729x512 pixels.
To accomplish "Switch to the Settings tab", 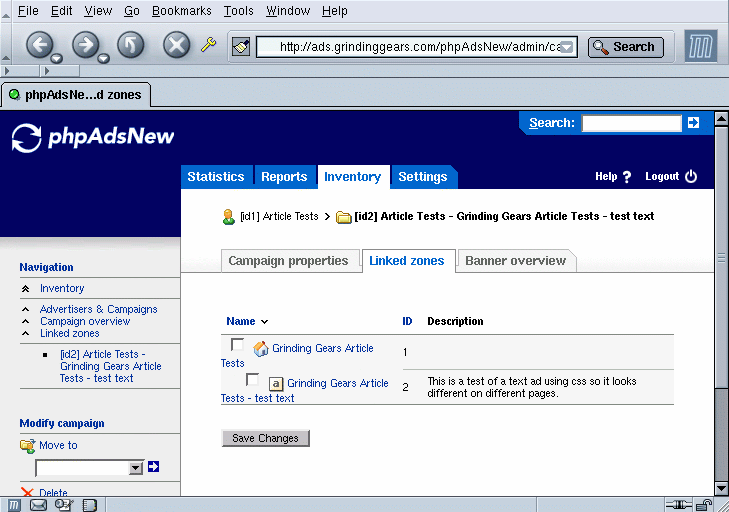I will point(423,177).
